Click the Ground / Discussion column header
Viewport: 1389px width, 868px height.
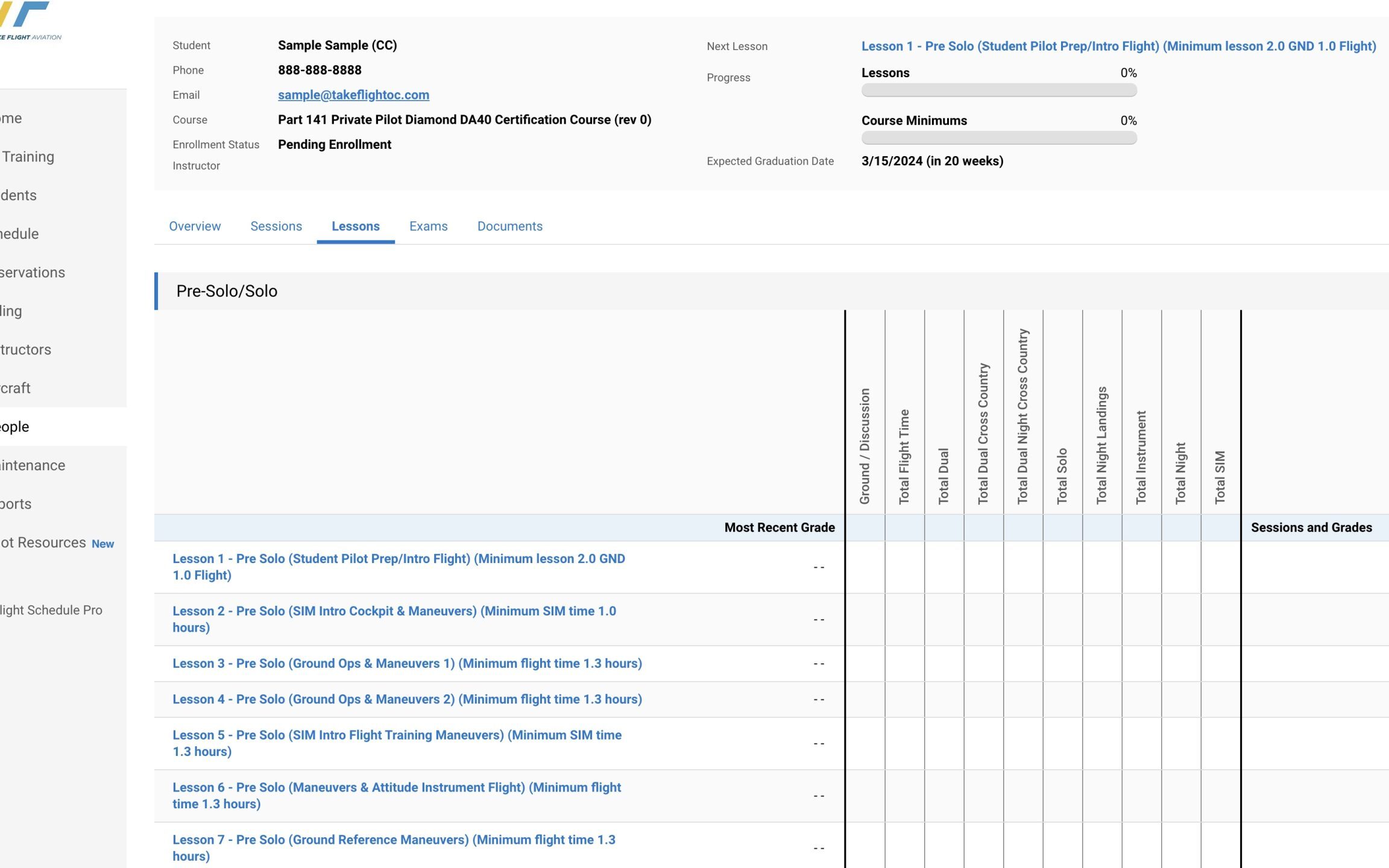tap(865, 446)
